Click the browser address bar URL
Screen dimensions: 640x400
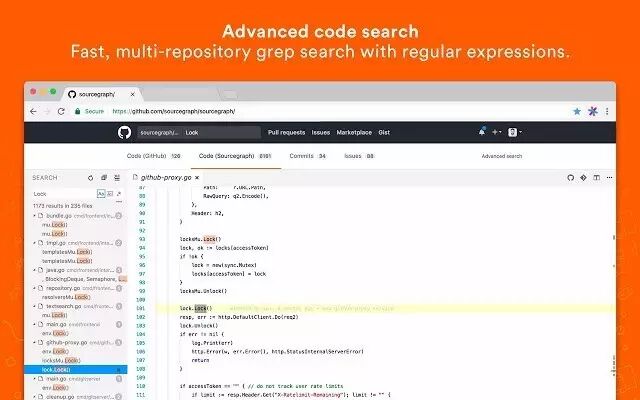click(x=174, y=111)
